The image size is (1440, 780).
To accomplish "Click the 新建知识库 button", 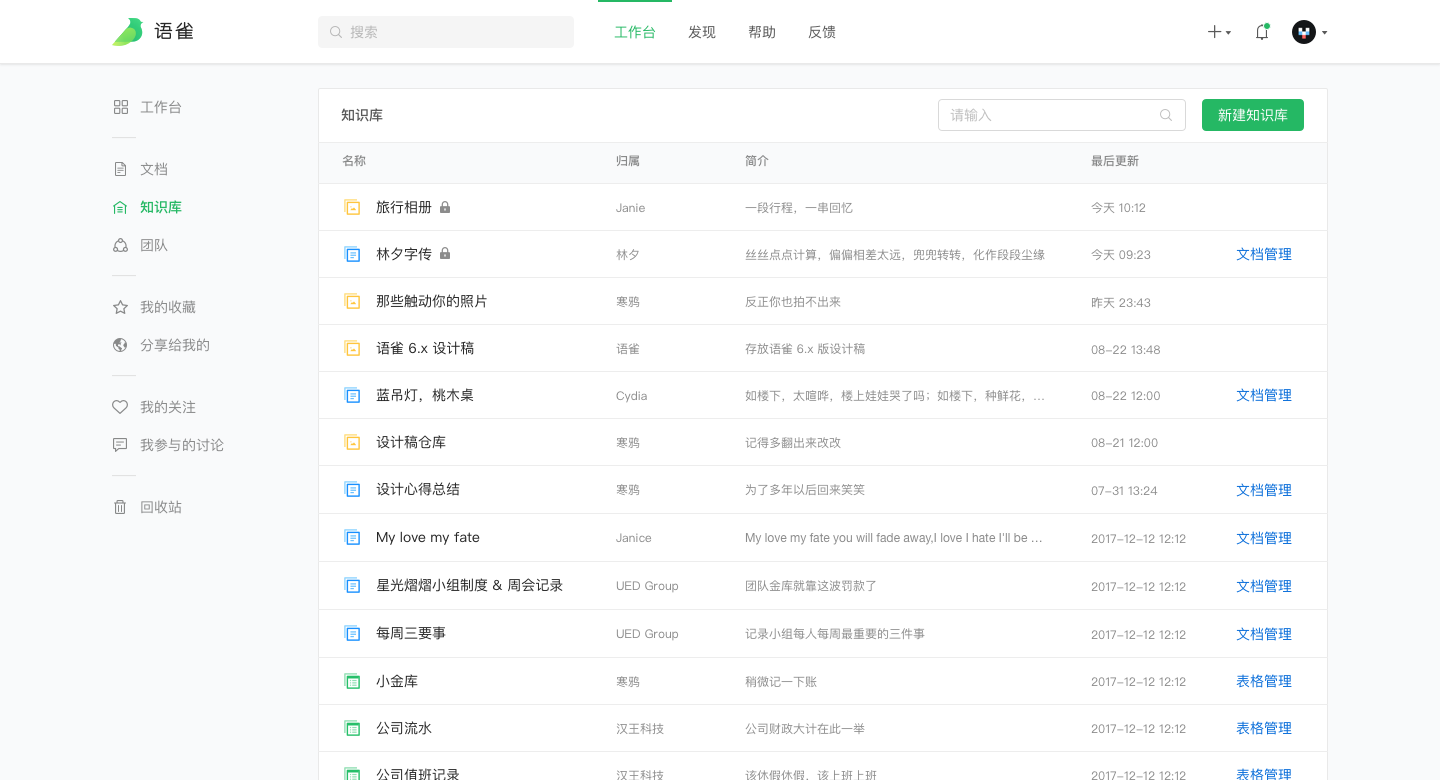I will tap(1252, 115).
